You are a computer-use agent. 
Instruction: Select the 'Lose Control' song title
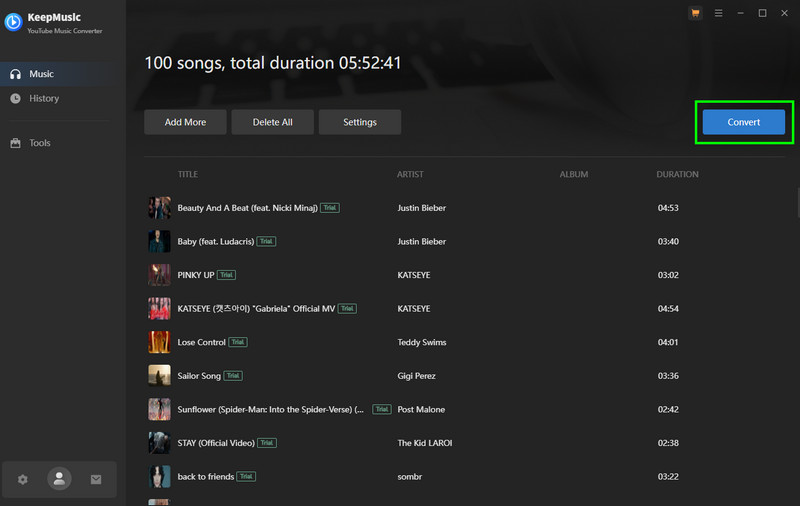202,342
